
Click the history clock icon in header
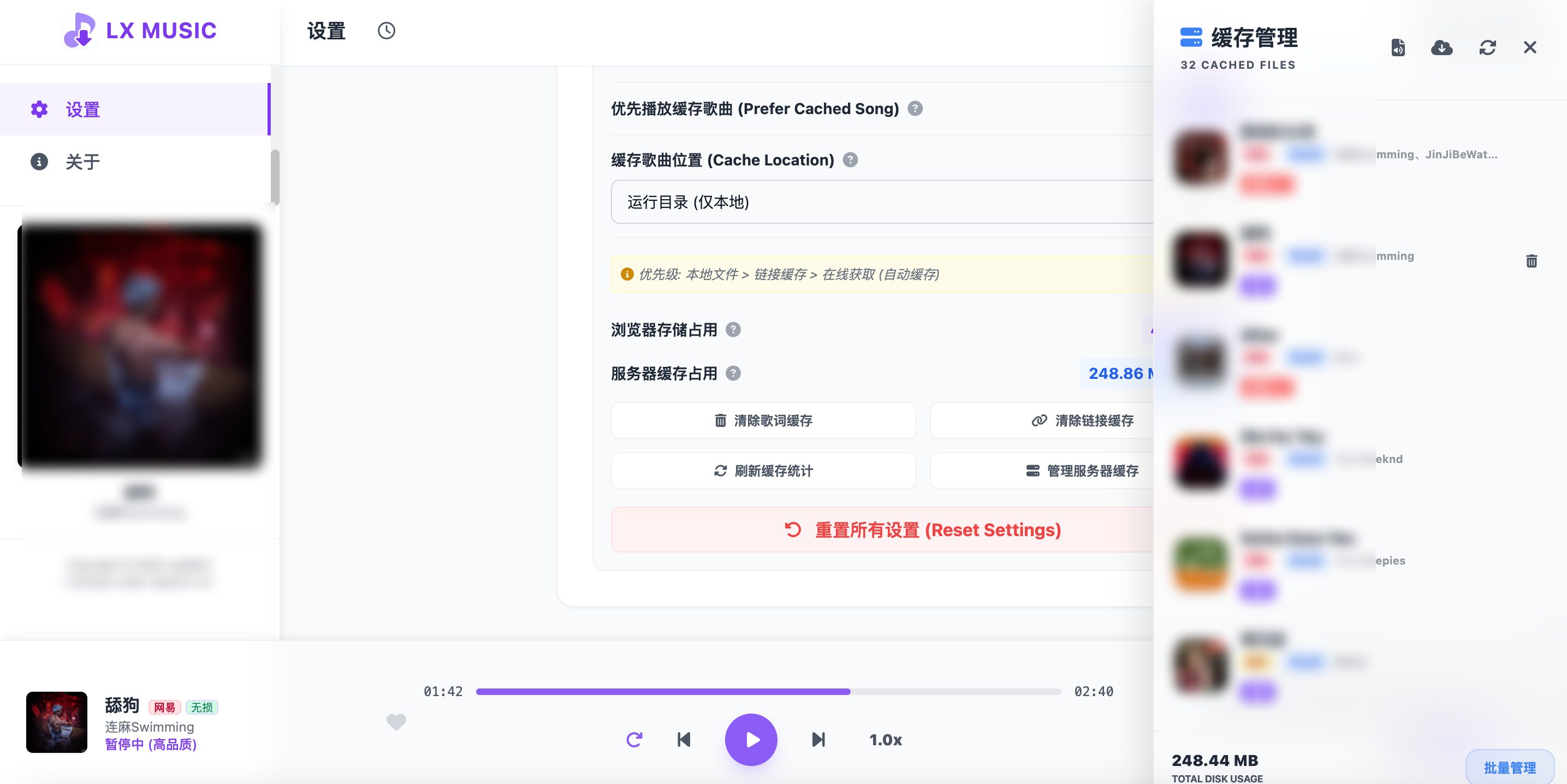(386, 31)
